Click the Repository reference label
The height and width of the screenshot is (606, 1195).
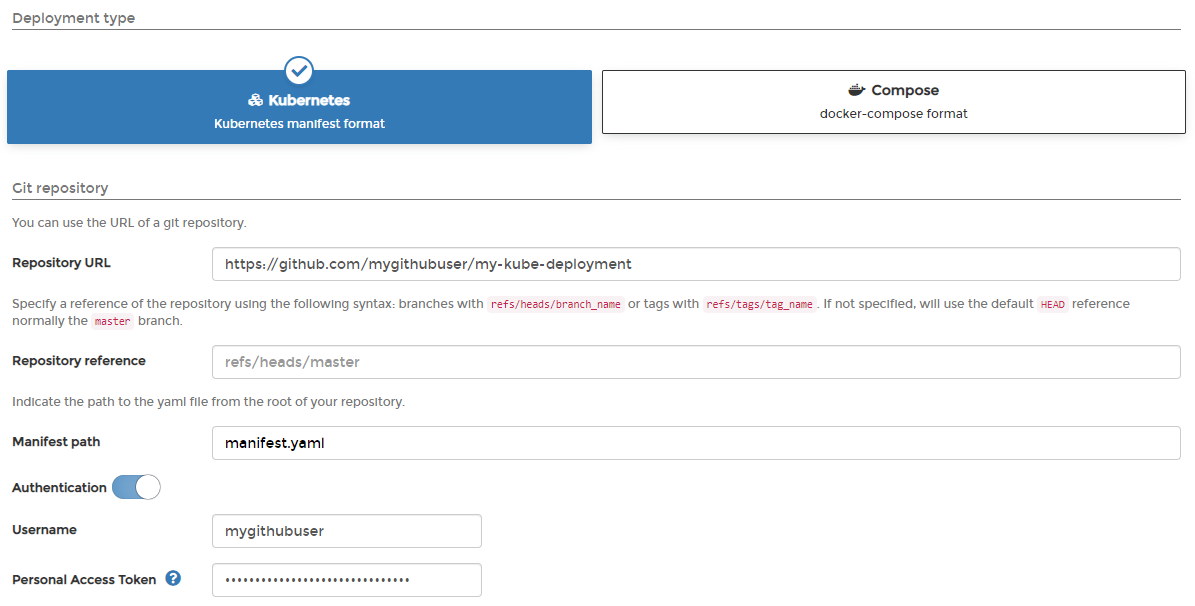pyautogui.click(x=78, y=361)
